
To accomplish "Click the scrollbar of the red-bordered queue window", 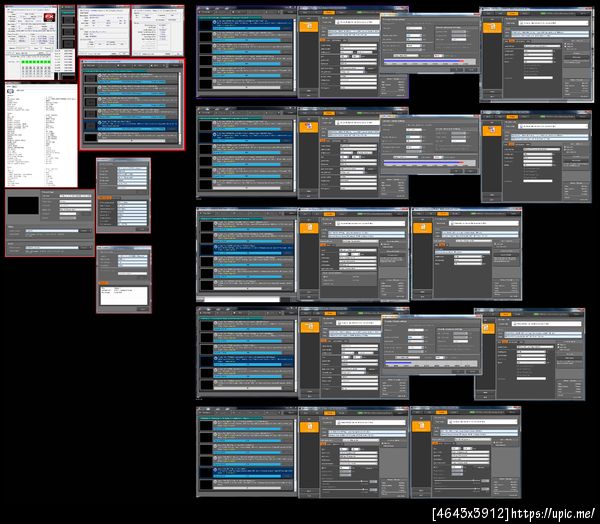I will 180,107.
